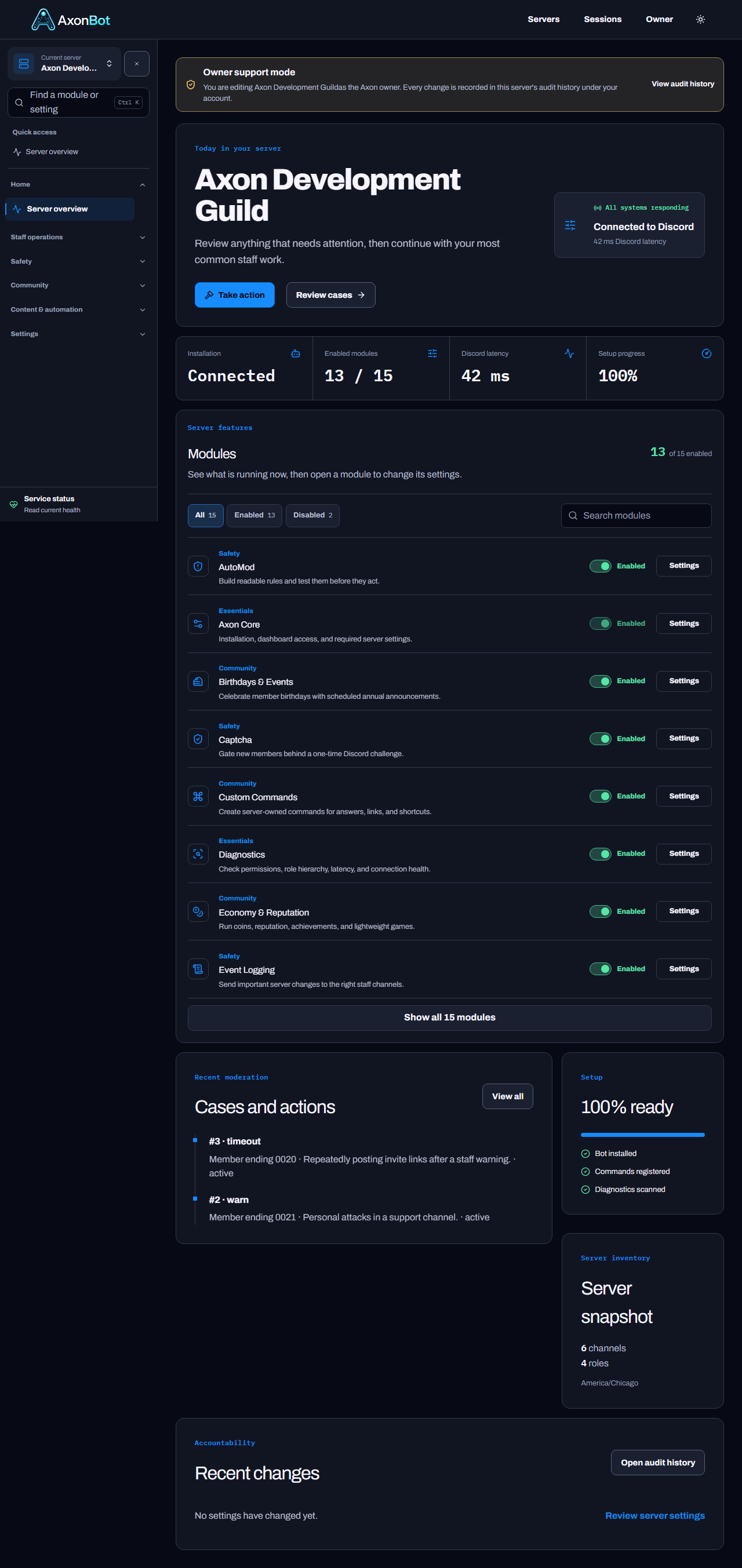The height and width of the screenshot is (1568, 742).
Task: Click the Captcha shield-check icon
Action: click(198, 739)
